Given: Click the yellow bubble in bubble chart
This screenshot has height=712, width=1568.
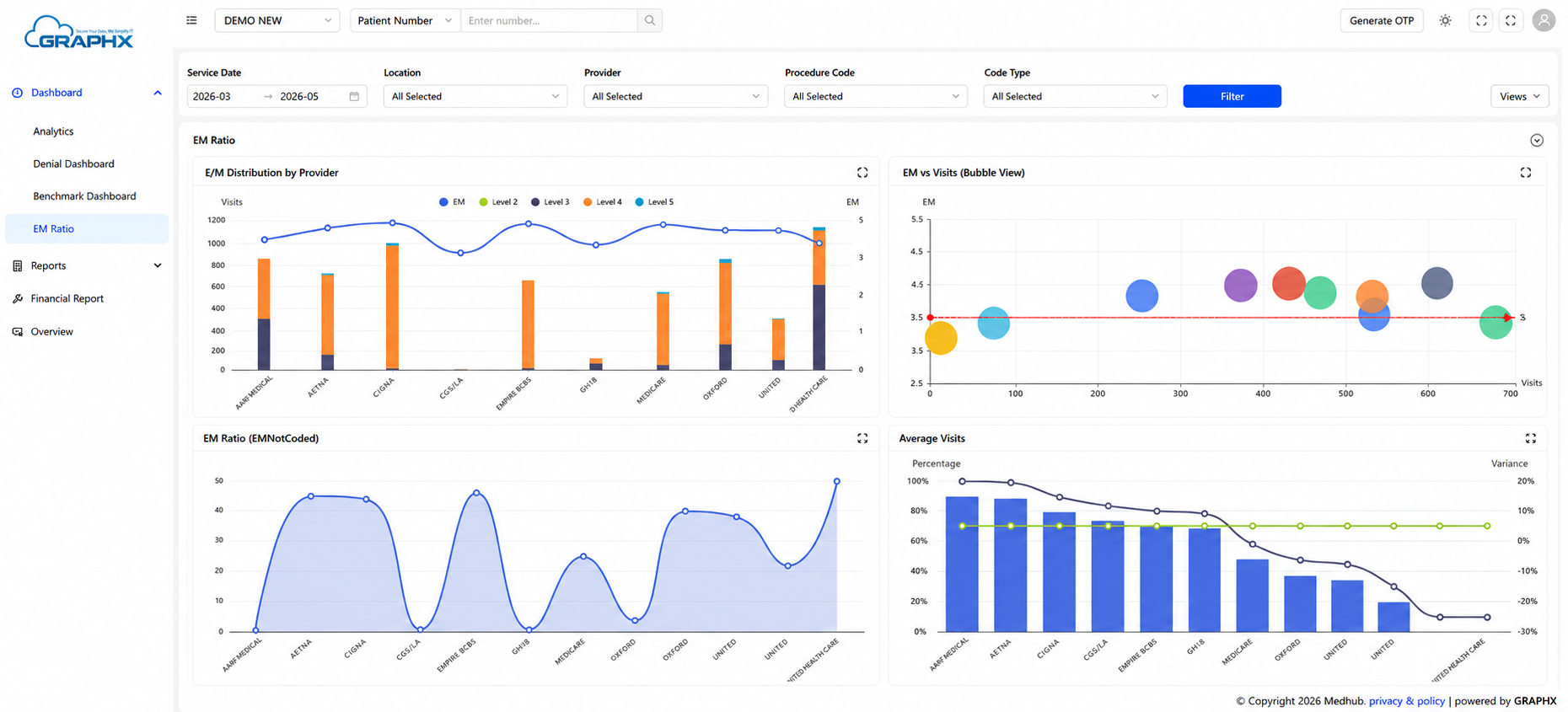Looking at the screenshot, I should 941,339.
